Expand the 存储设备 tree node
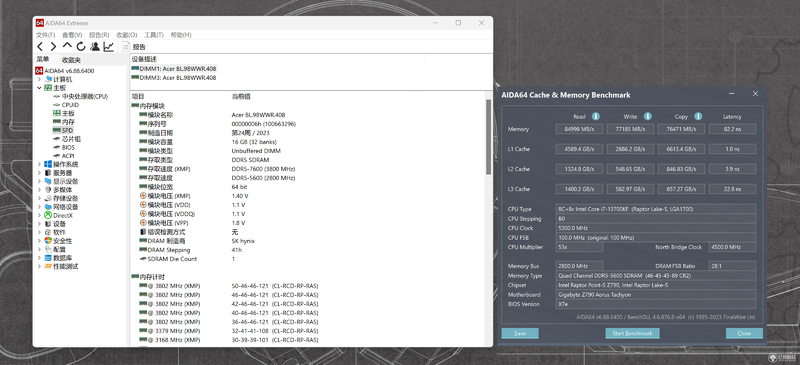800x365 pixels. (x=39, y=199)
